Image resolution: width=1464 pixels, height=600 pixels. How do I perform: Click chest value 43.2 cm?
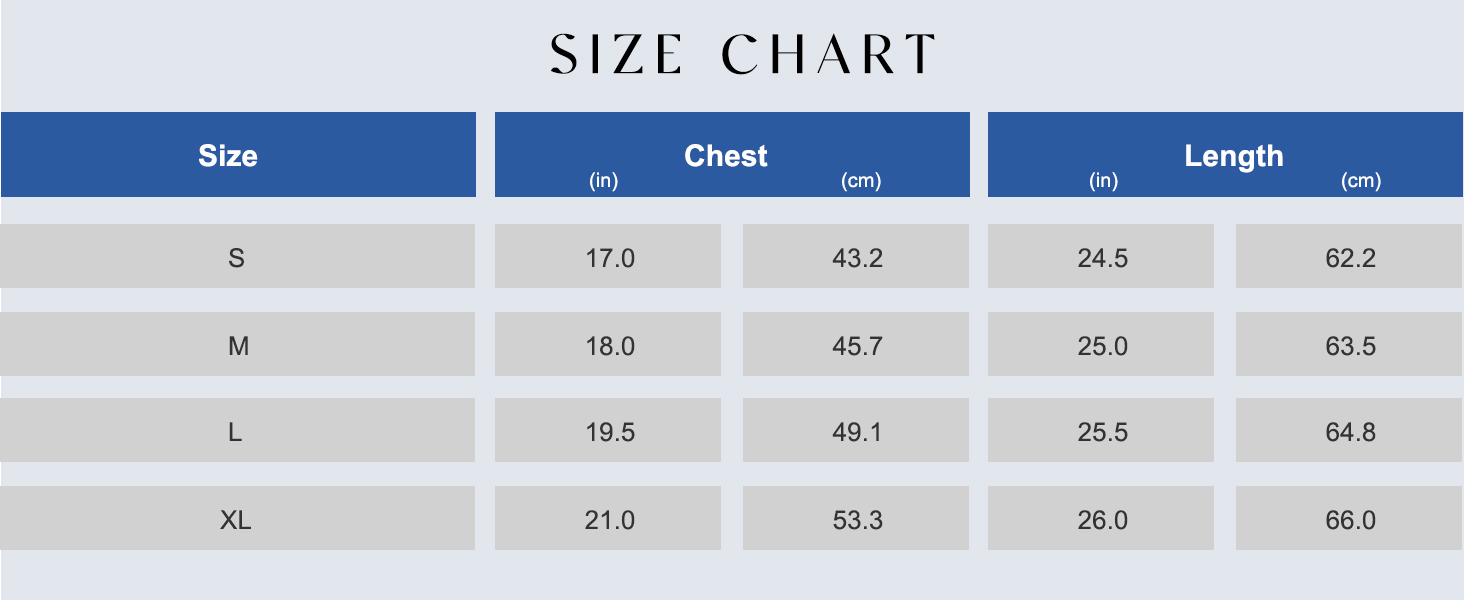(856, 256)
